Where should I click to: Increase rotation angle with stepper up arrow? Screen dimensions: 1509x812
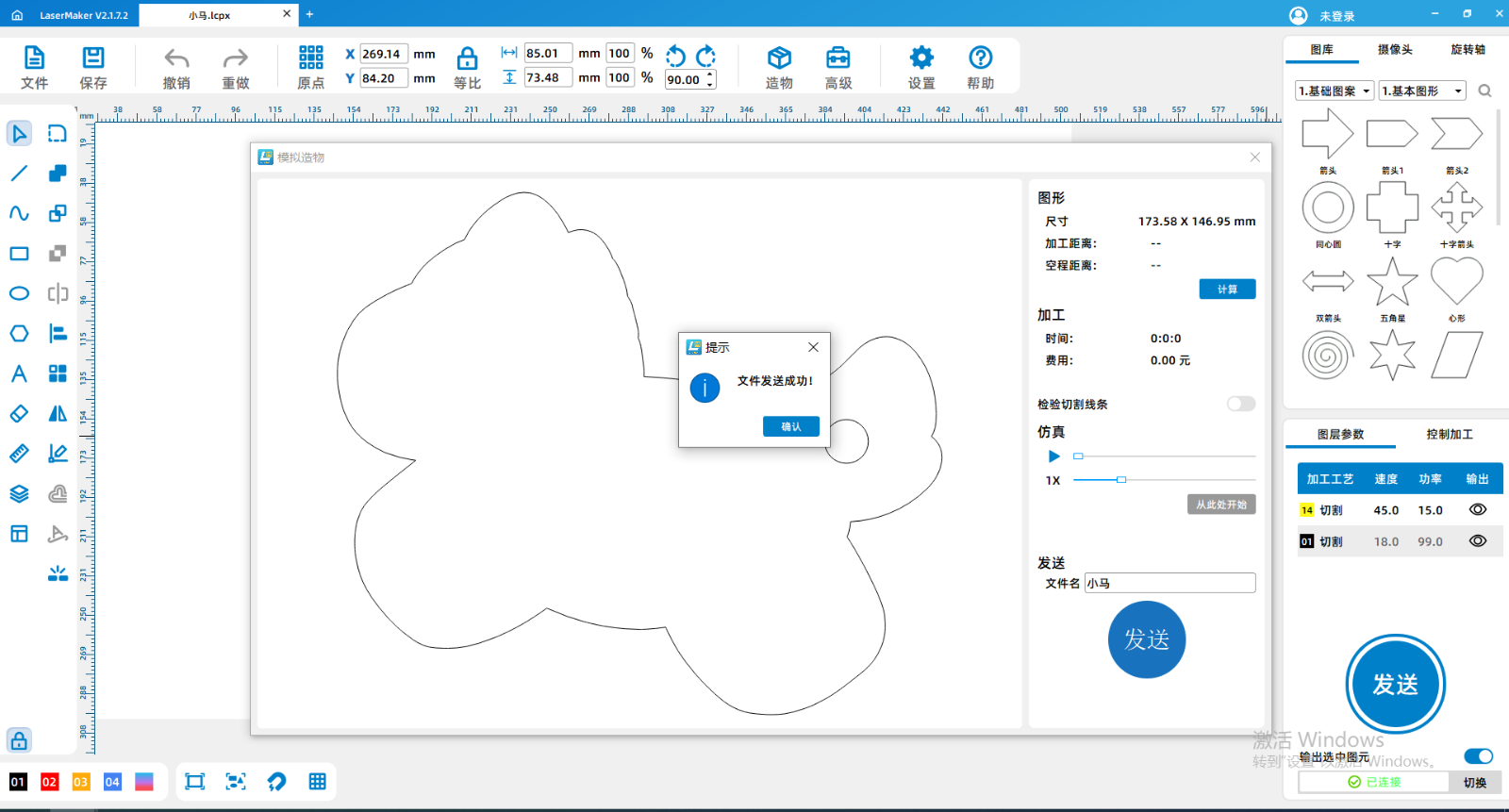(x=710, y=75)
